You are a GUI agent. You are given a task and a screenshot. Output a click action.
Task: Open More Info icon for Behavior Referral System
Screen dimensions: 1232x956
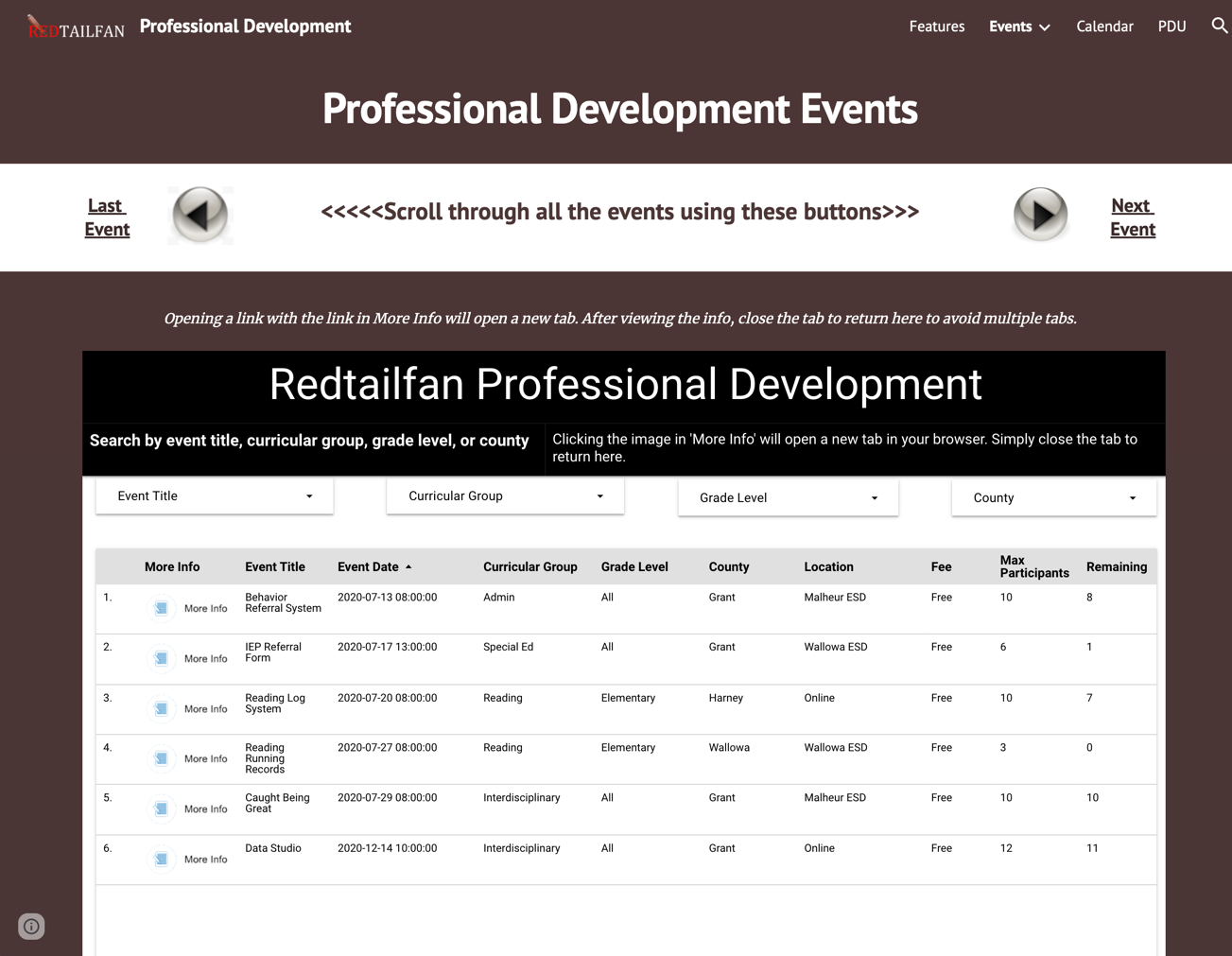coord(162,608)
